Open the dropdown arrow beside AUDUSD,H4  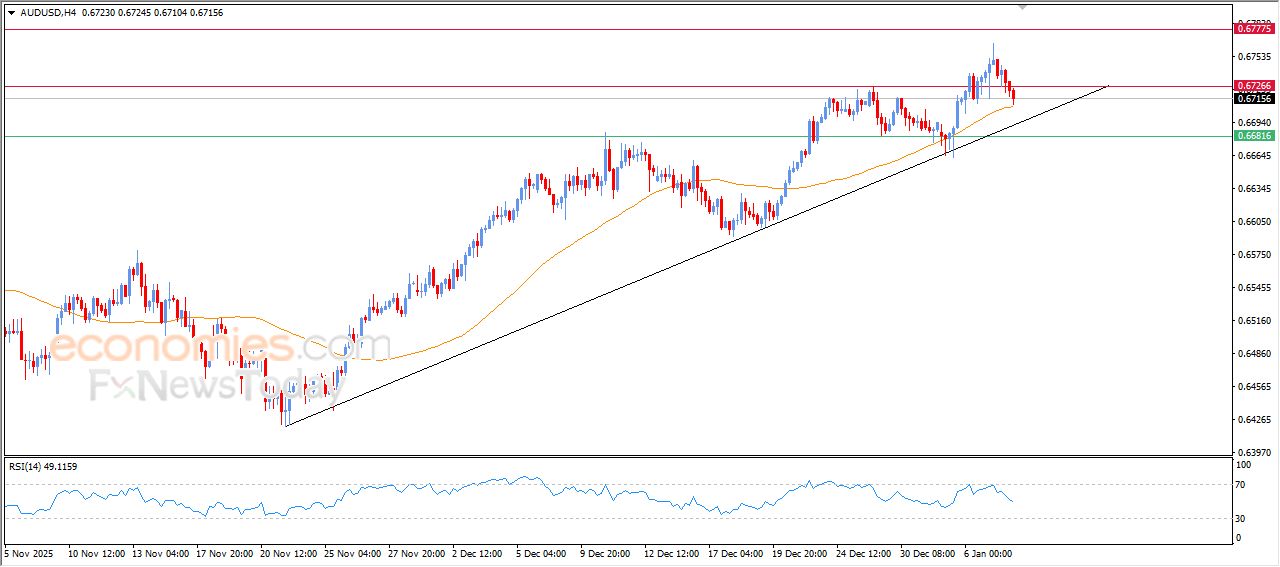click(11, 12)
